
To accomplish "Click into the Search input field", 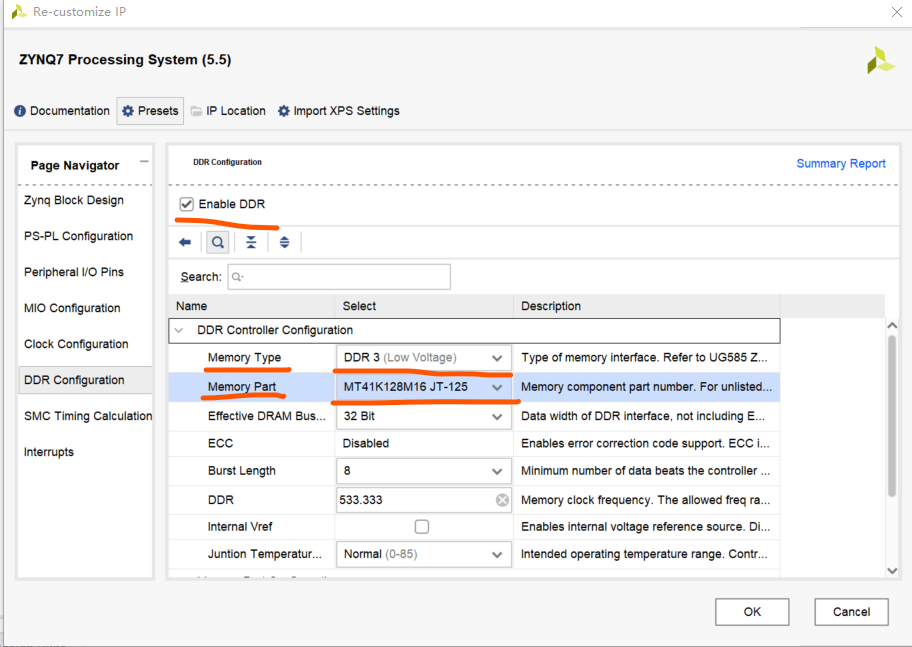I will (340, 277).
